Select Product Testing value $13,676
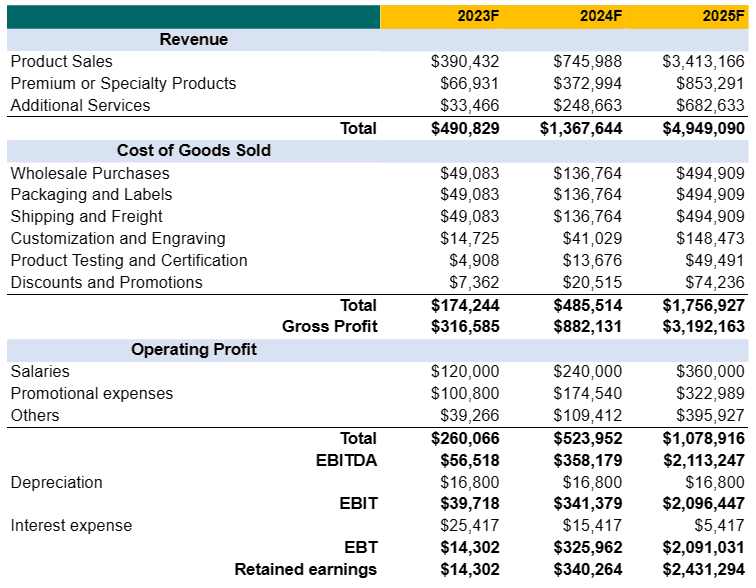This screenshot has width=756, height=588. tap(592, 261)
